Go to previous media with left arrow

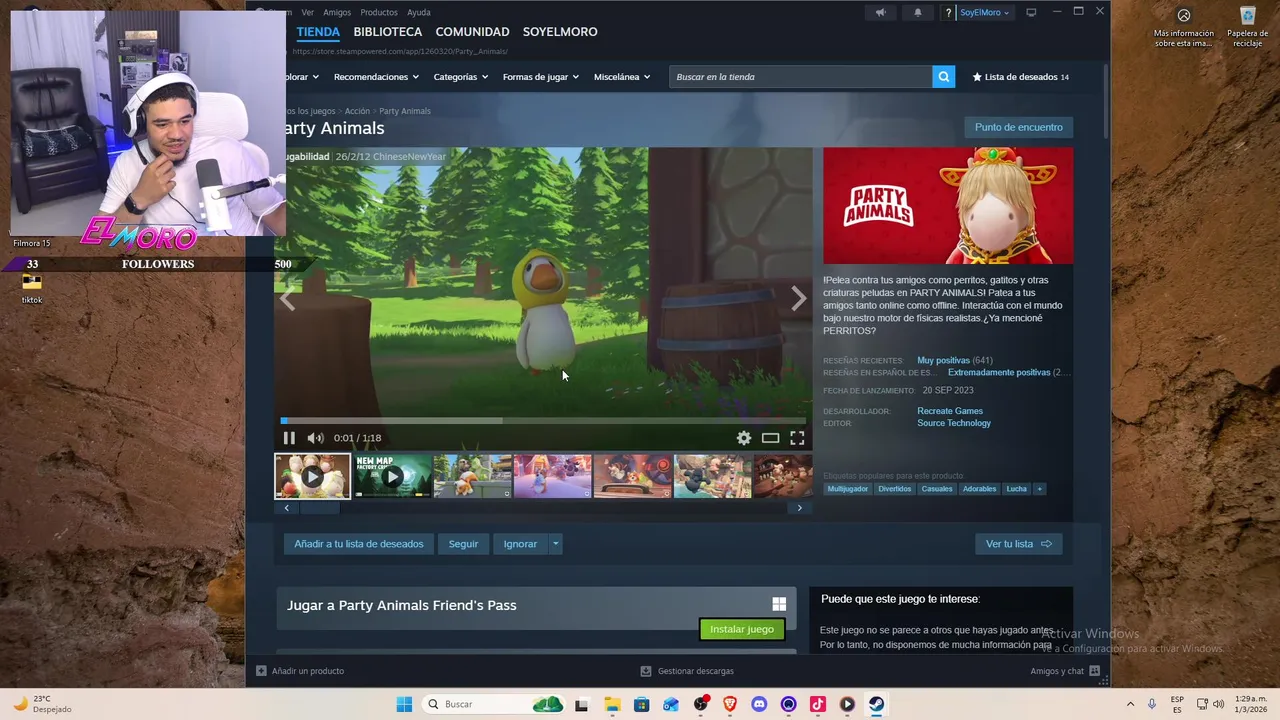pos(288,298)
